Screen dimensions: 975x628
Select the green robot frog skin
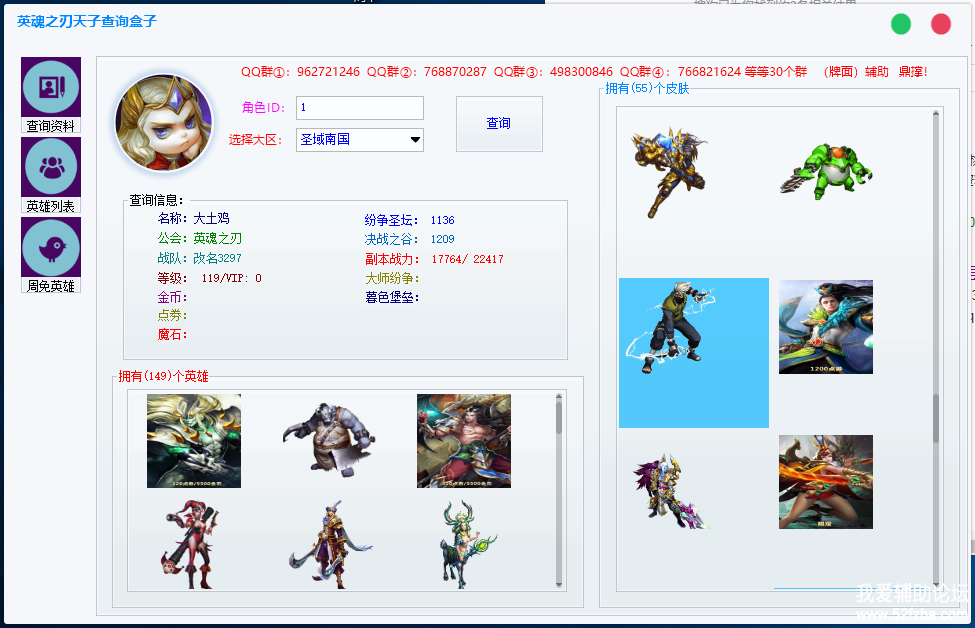[x=826, y=171]
